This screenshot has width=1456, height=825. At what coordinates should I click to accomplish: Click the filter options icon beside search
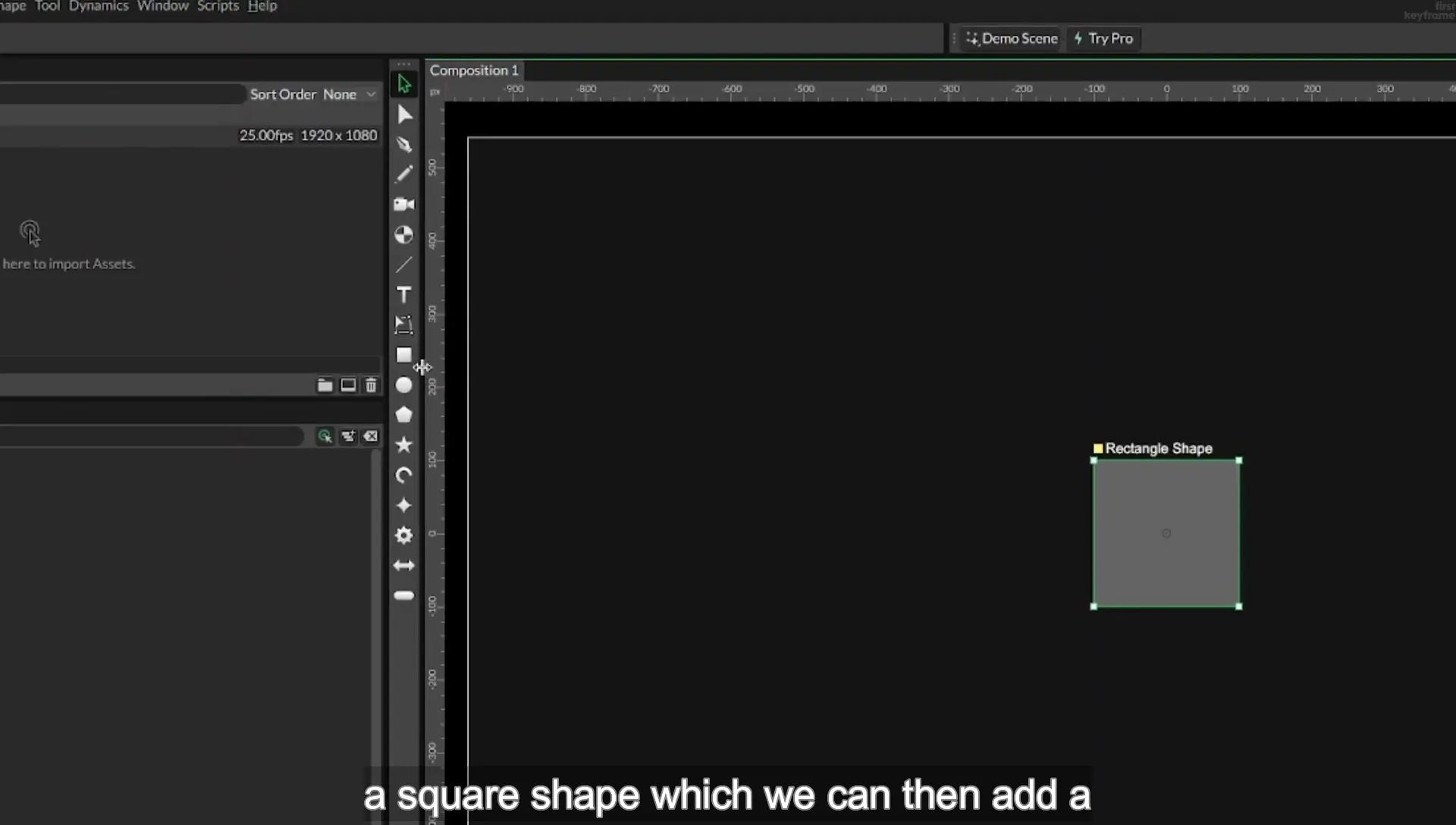348,436
